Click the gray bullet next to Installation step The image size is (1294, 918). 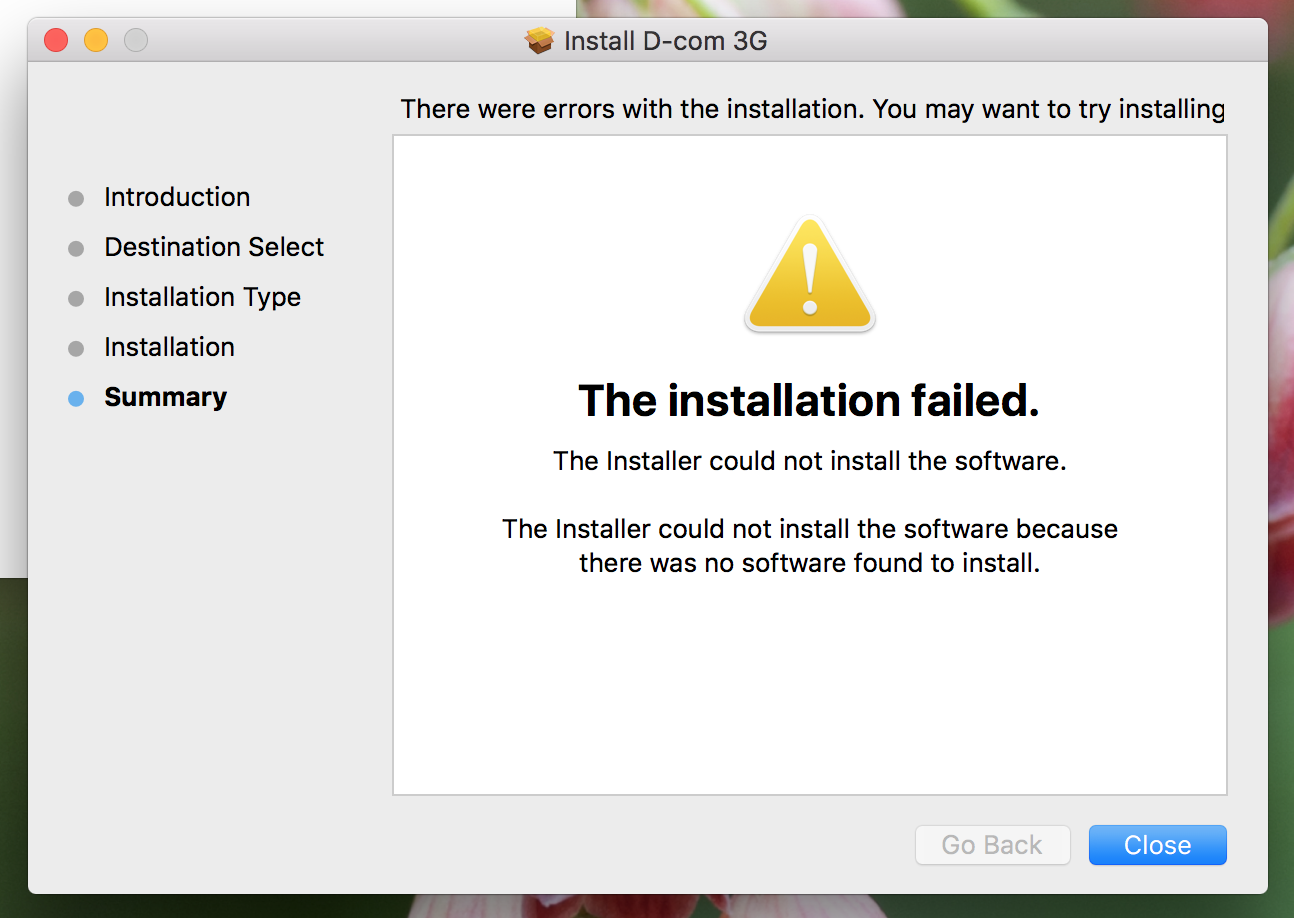tap(76, 348)
